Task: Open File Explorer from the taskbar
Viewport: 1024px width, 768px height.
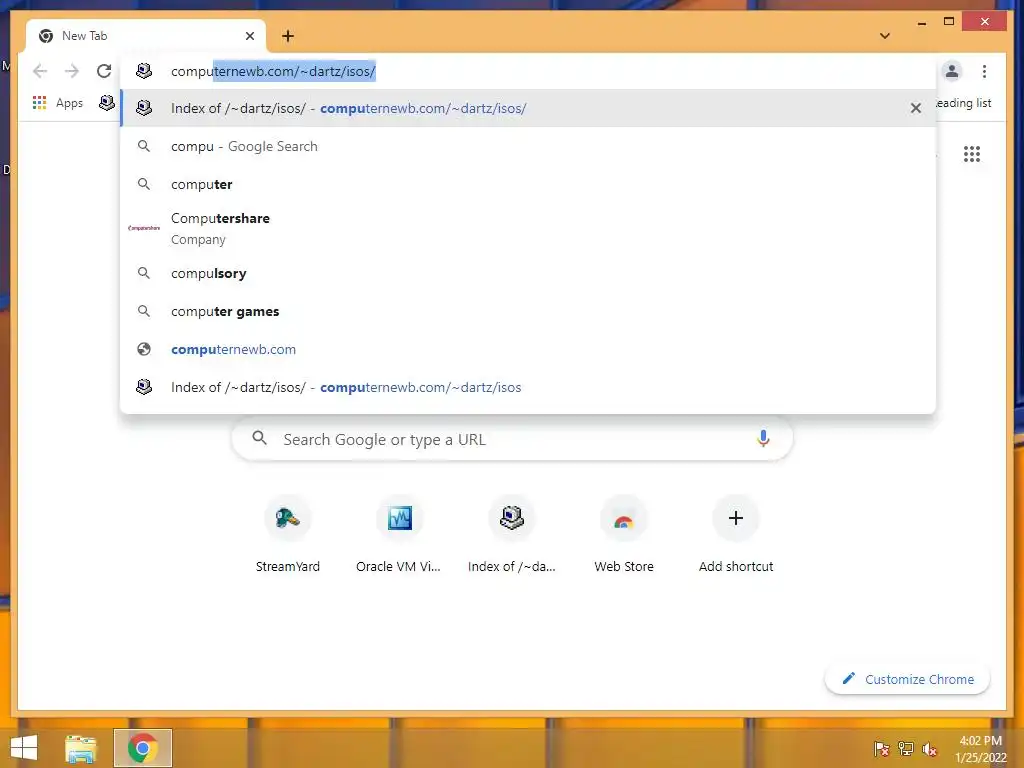Action: point(81,748)
